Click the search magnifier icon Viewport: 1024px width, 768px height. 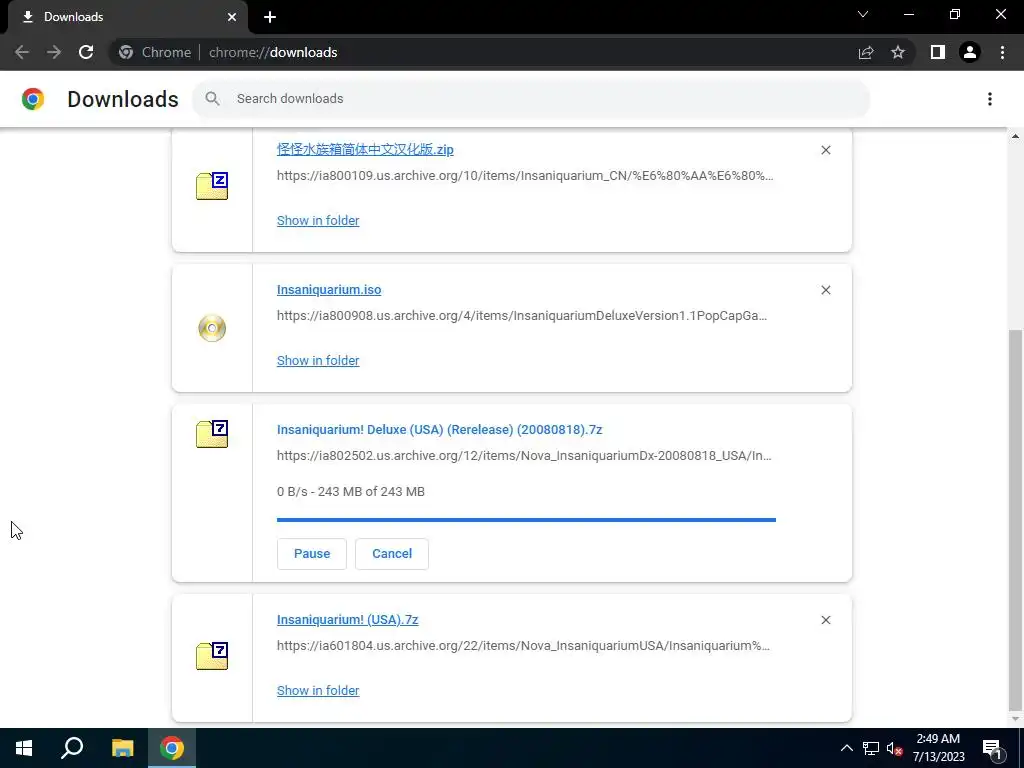click(x=212, y=99)
